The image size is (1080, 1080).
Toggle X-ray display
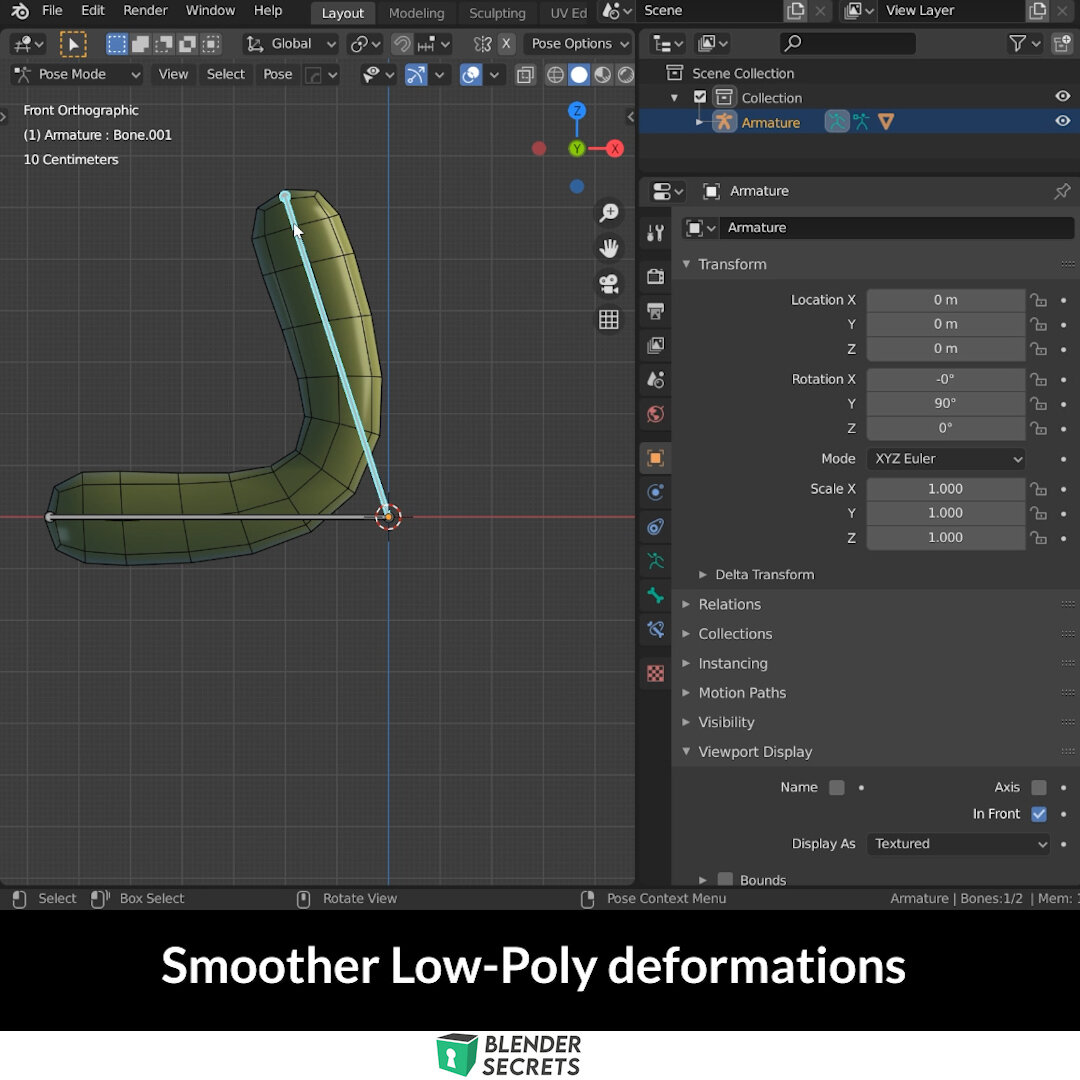click(x=525, y=74)
